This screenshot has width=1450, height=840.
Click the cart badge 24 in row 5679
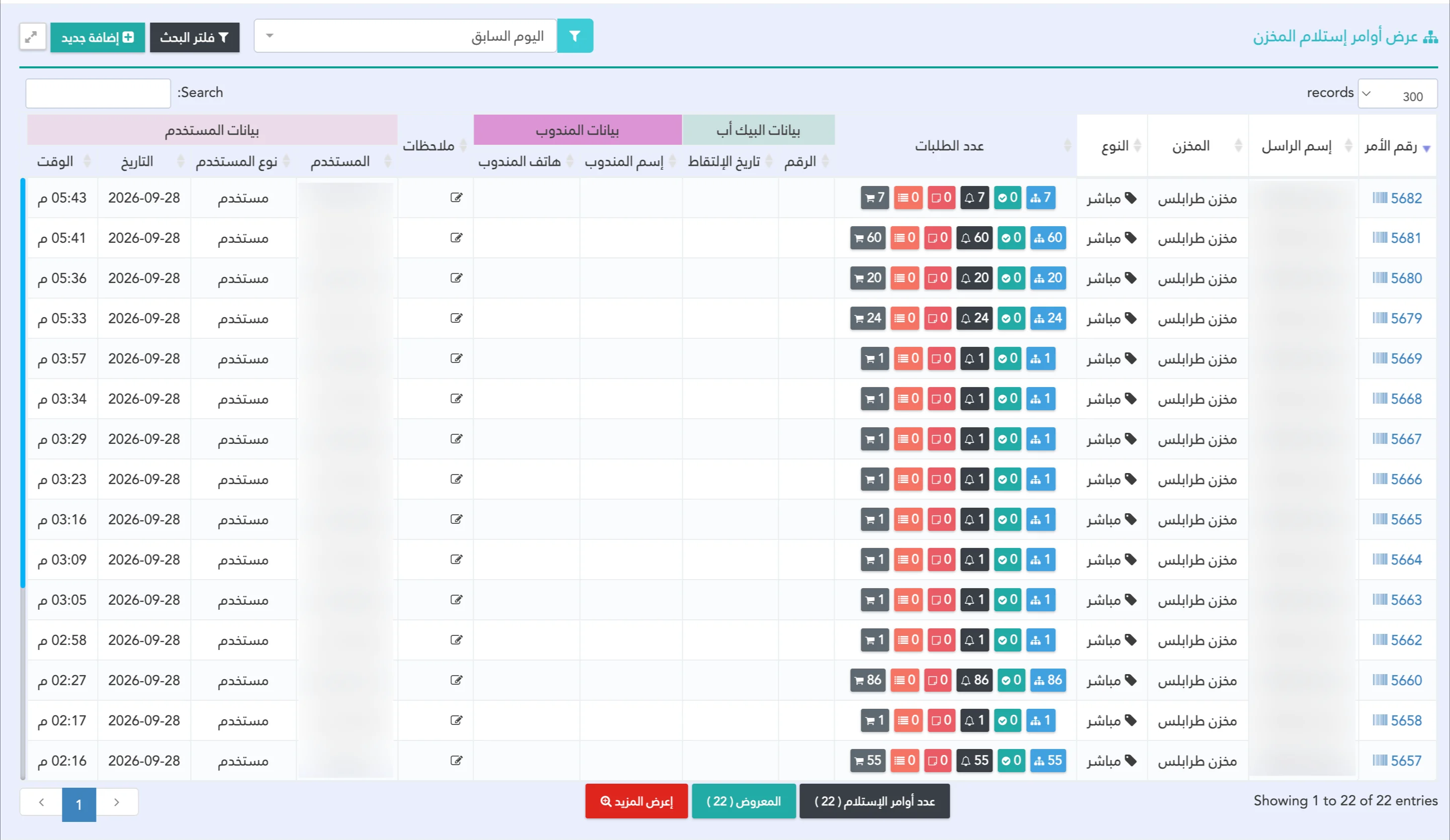[868, 318]
